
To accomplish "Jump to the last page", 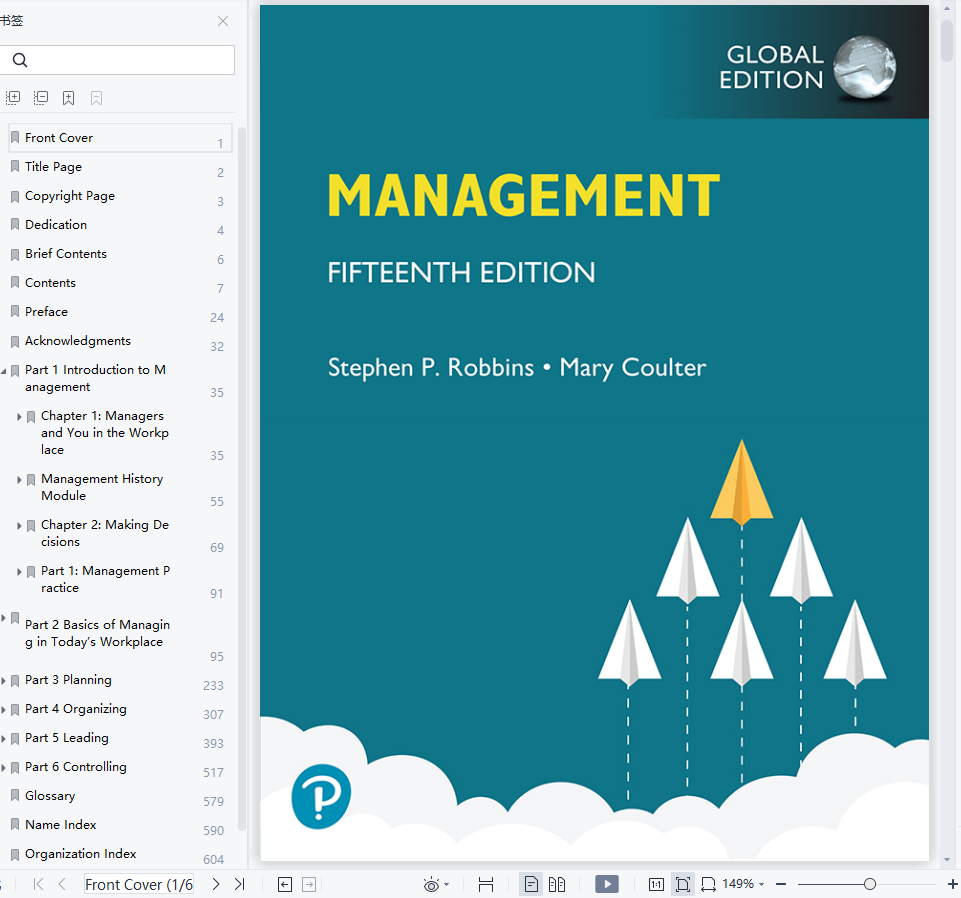I will pyautogui.click(x=240, y=884).
